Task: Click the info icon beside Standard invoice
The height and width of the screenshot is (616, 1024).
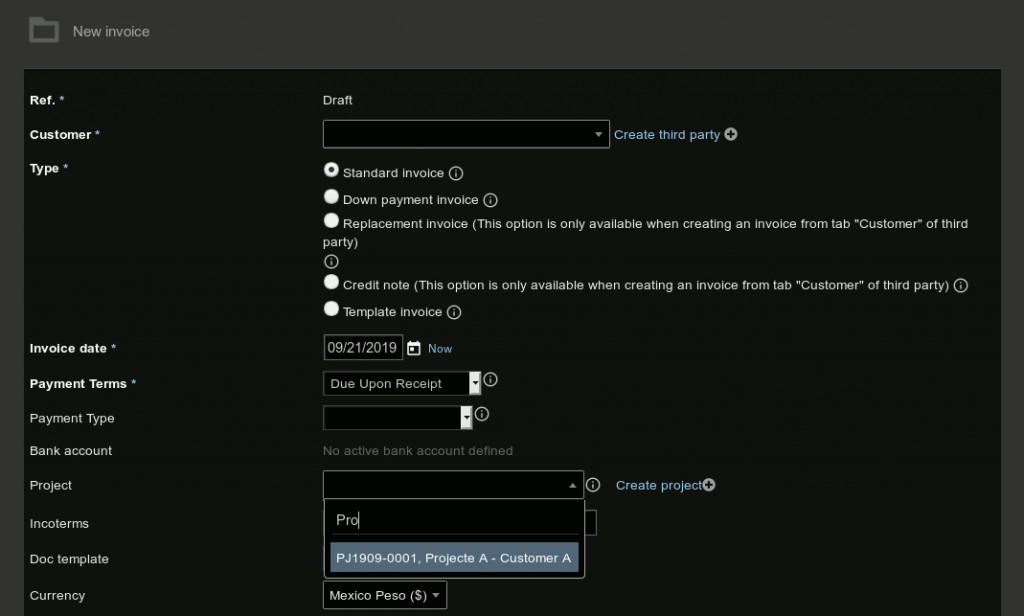Action: (456, 173)
